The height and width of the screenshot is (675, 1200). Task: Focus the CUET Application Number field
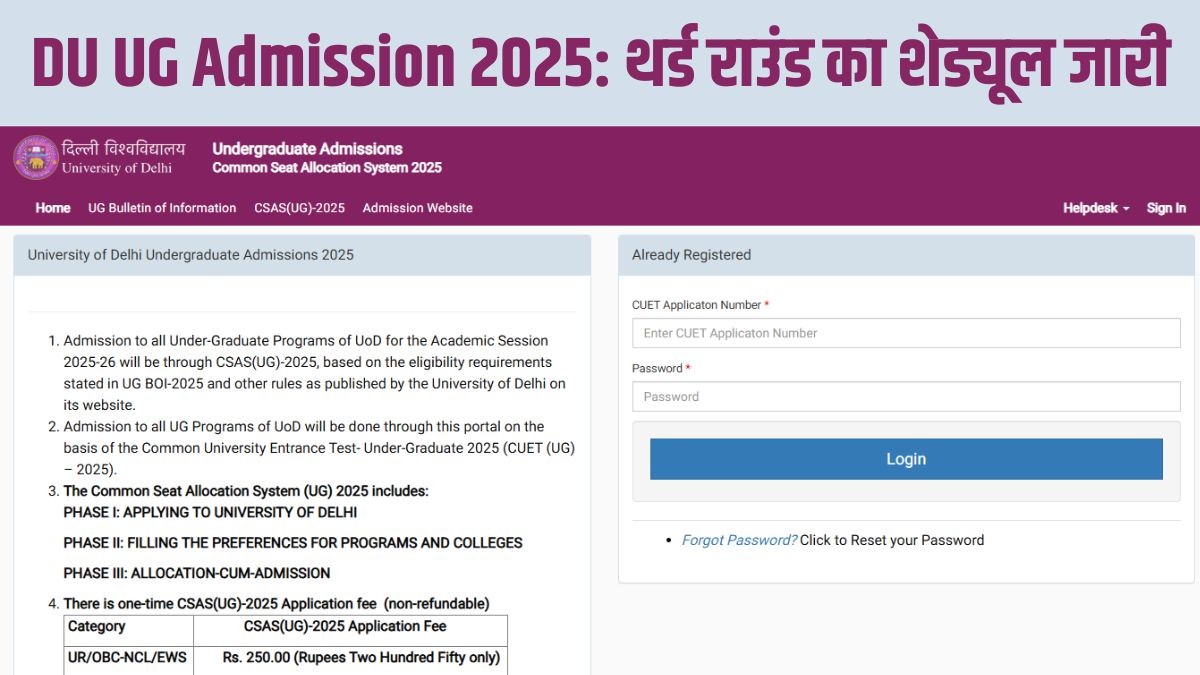905,333
